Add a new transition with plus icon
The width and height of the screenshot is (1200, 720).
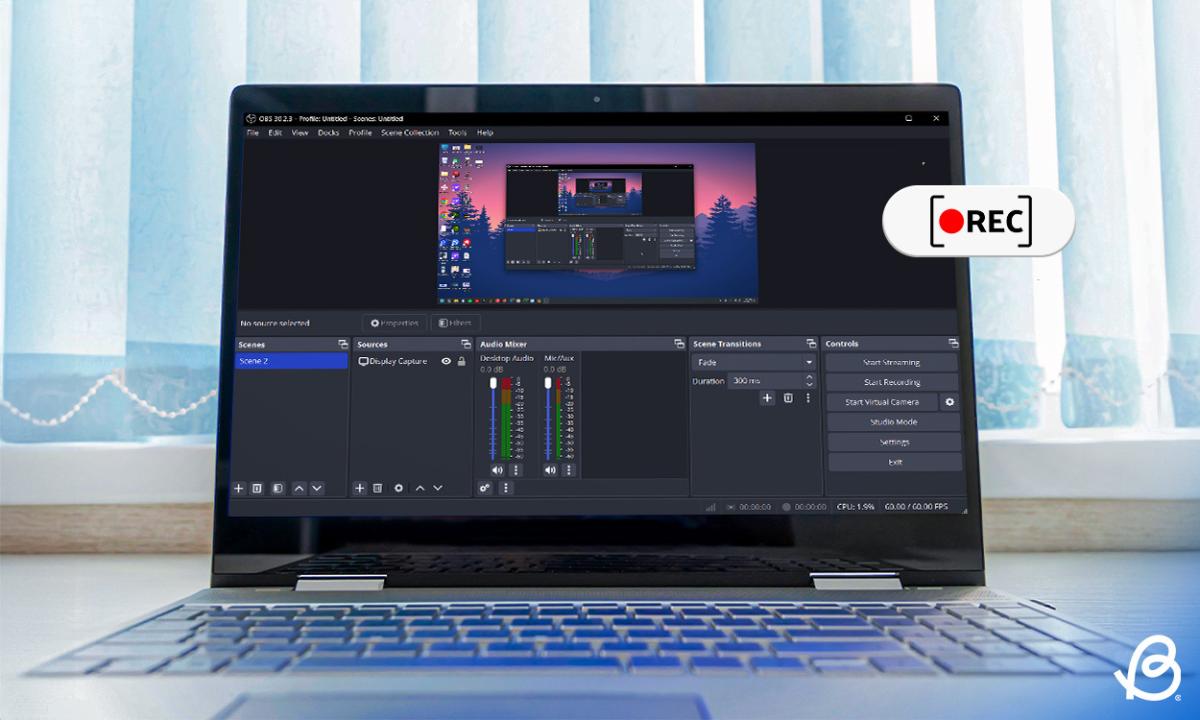coord(767,398)
